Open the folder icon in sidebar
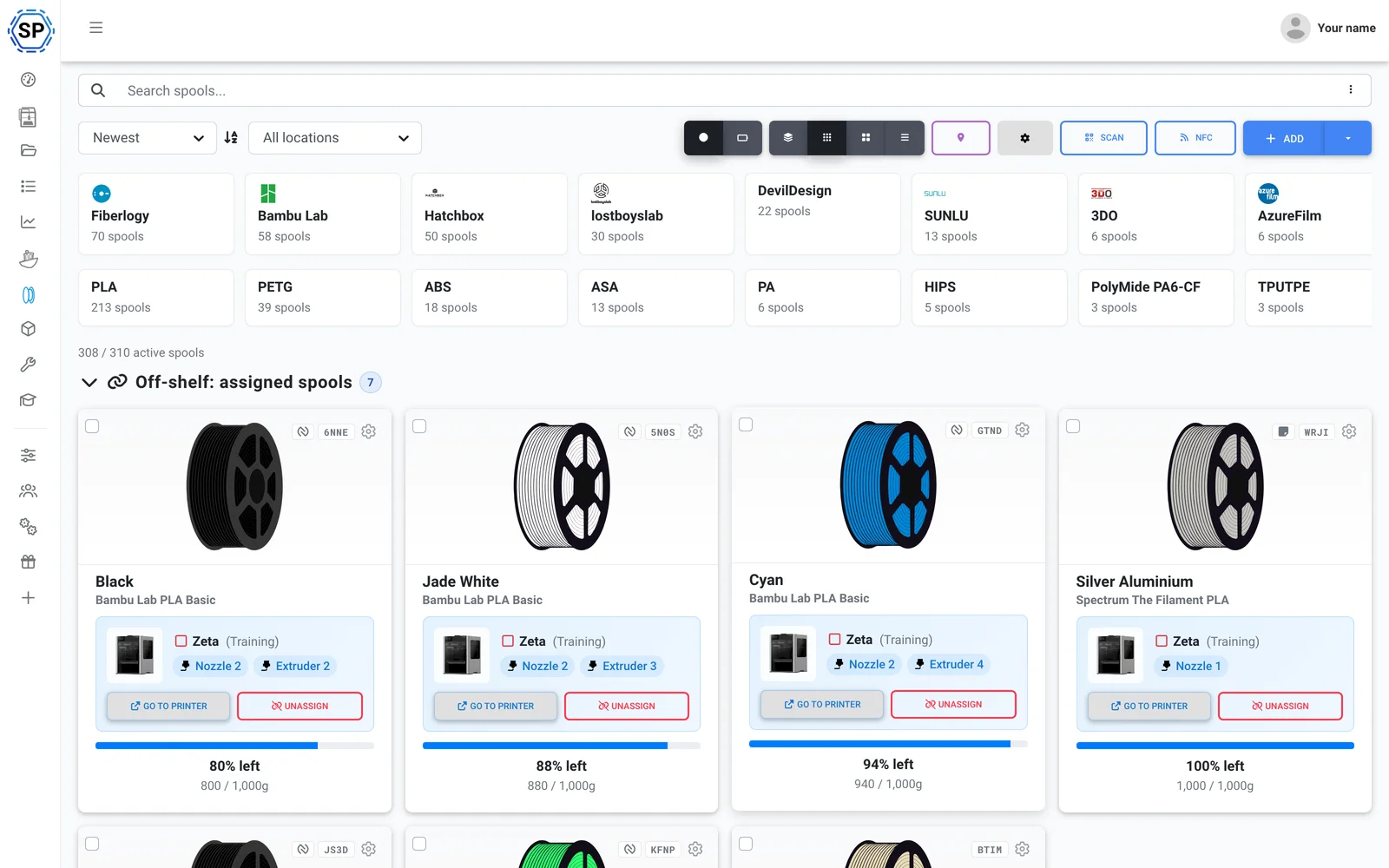This screenshot has height=868, width=1389. coord(29,150)
